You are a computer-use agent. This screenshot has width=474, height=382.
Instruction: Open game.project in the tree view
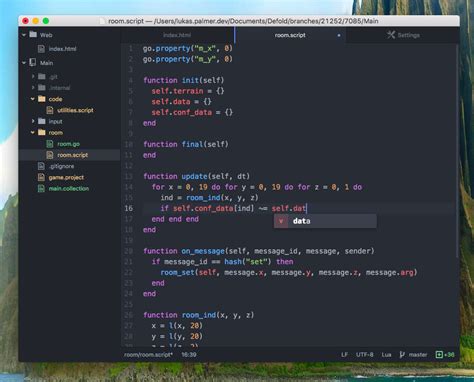[x=66, y=177]
